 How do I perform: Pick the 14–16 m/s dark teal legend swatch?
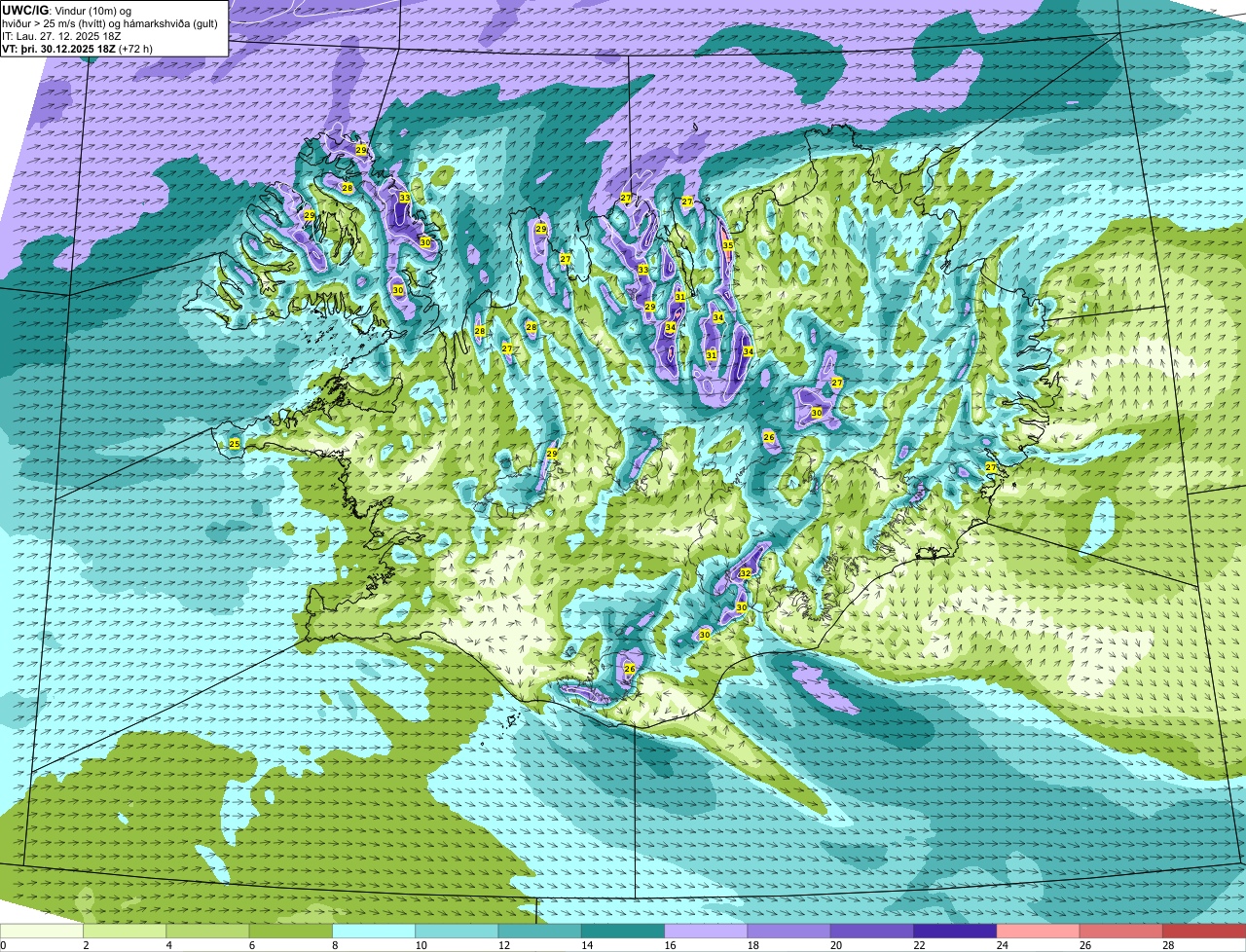(623, 932)
